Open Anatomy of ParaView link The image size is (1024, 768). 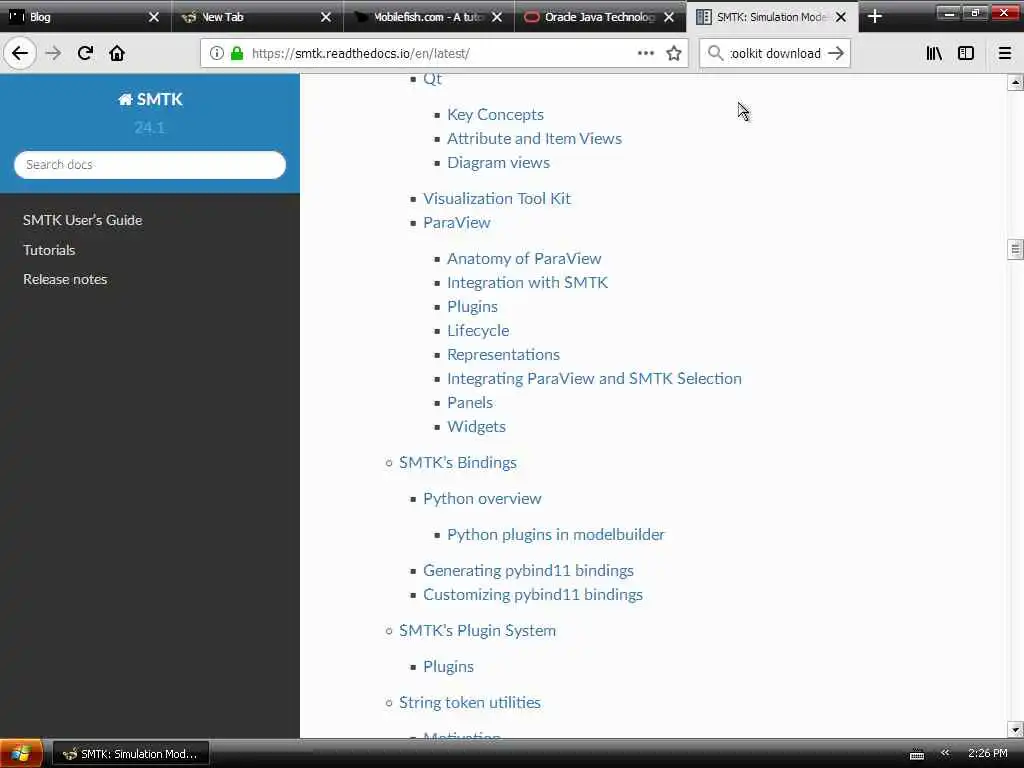pyautogui.click(x=524, y=259)
